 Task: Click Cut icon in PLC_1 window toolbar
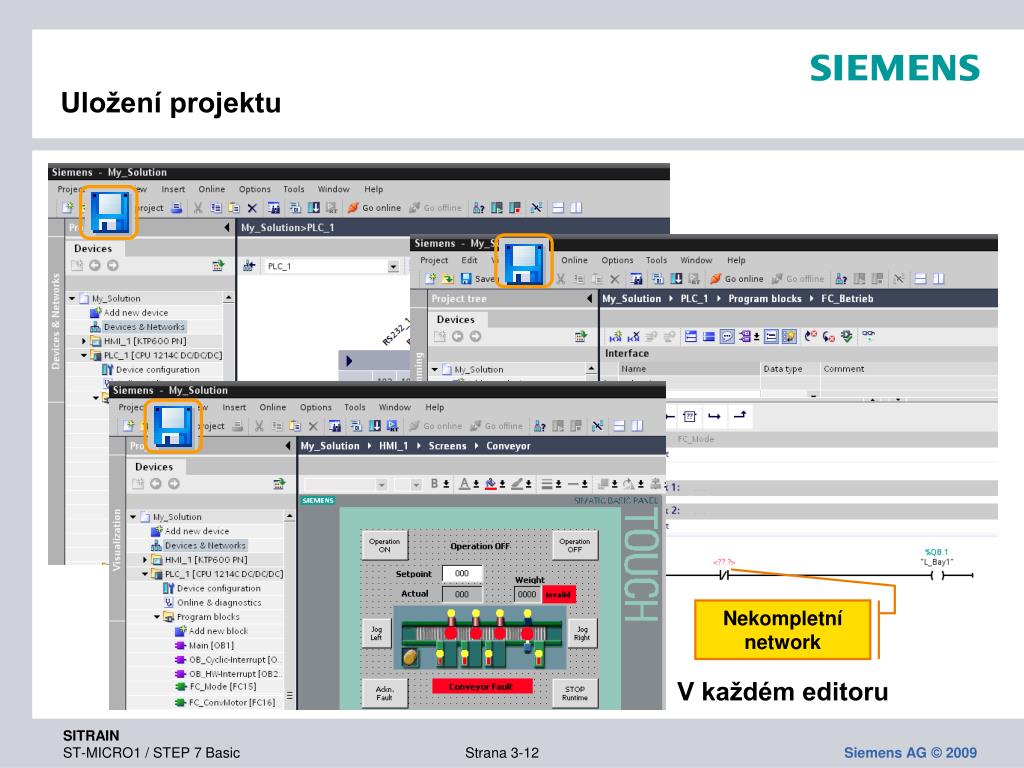(x=198, y=208)
